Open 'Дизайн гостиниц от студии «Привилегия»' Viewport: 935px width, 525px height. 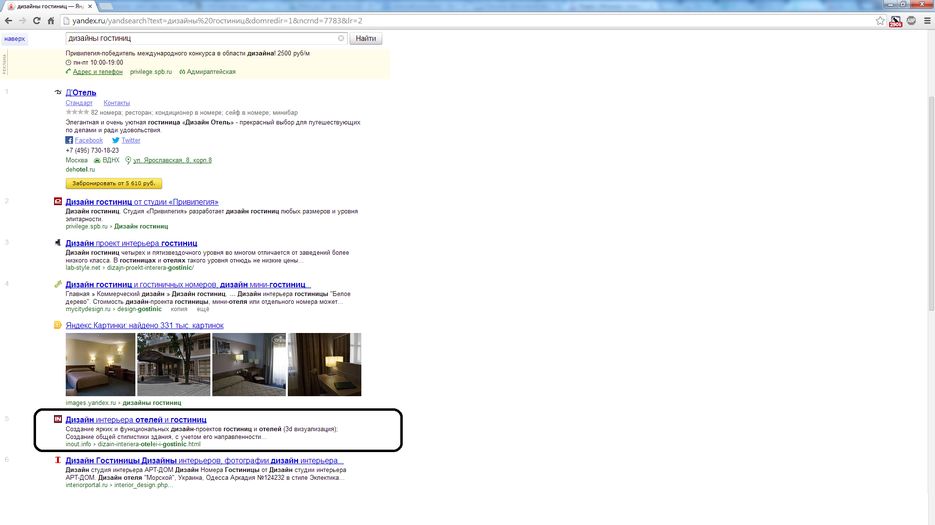(x=141, y=202)
